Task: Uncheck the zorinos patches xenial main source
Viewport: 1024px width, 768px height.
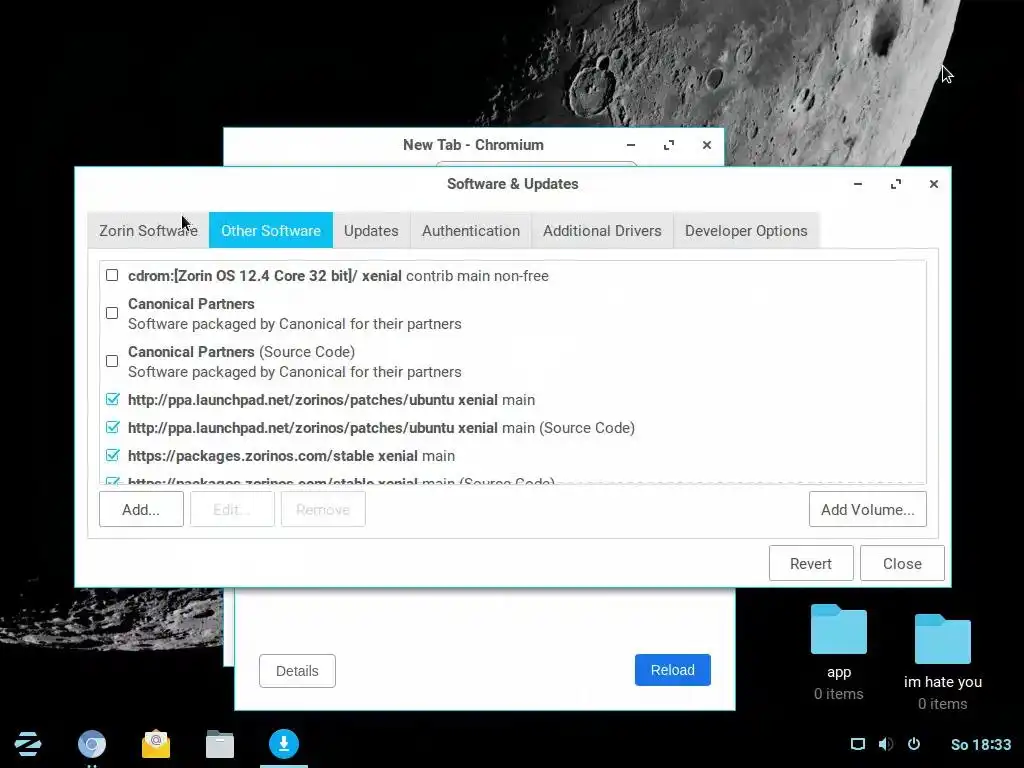Action: [x=112, y=399]
